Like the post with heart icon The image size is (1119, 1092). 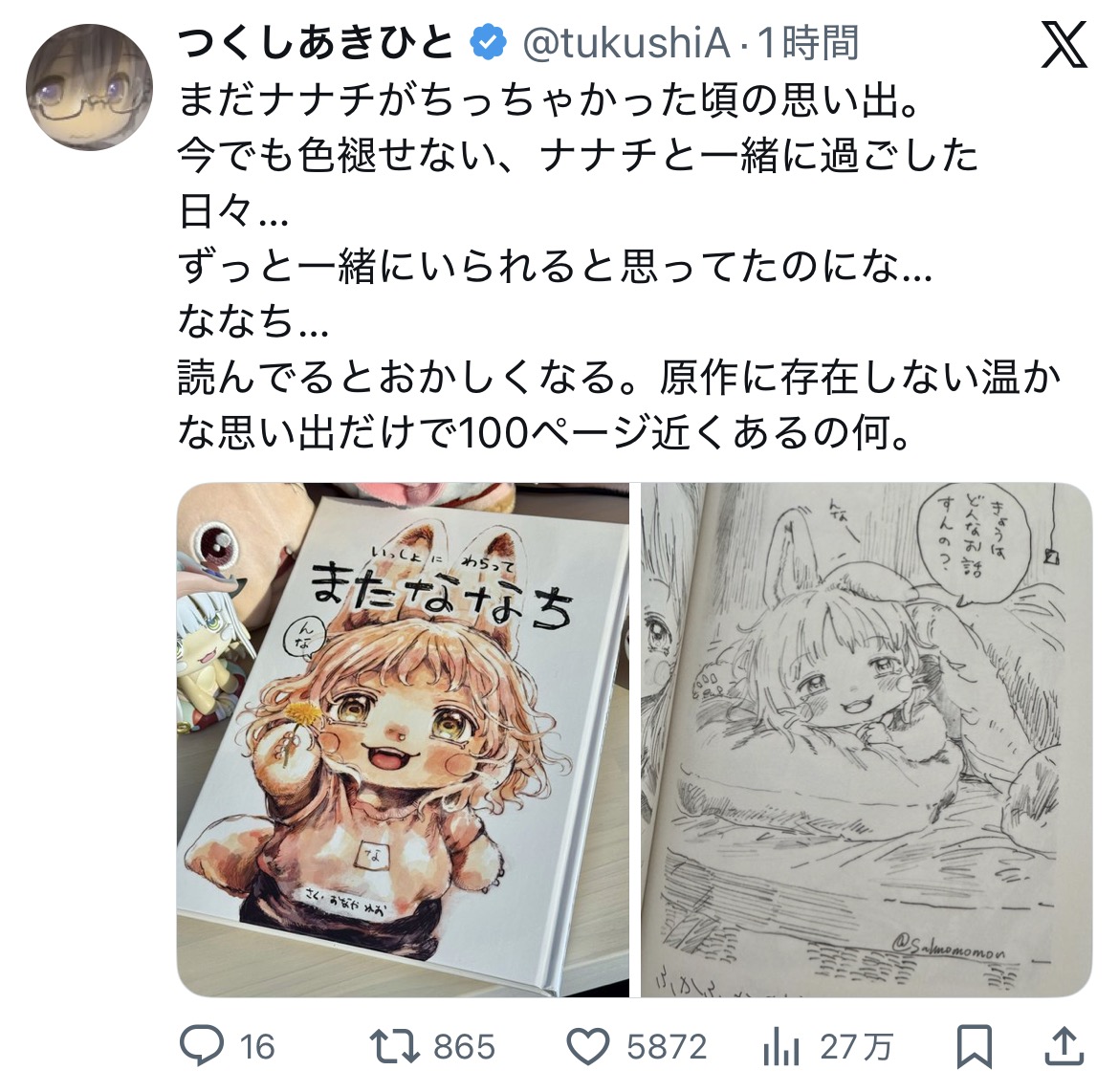tap(587, 1047)
